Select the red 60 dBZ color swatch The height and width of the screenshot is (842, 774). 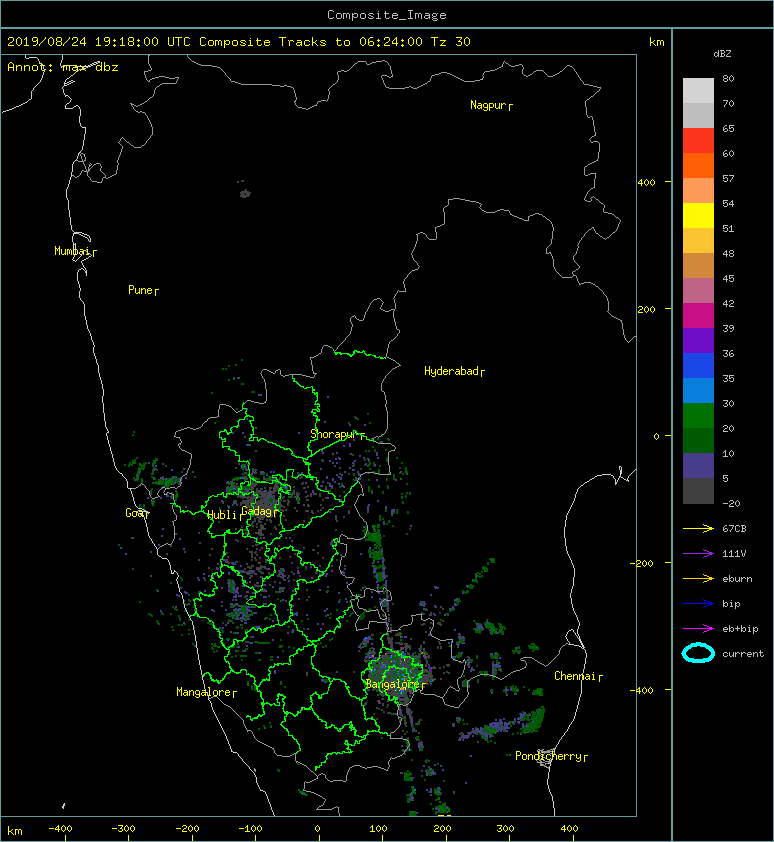pyautogui.click(x=698, y=140)
